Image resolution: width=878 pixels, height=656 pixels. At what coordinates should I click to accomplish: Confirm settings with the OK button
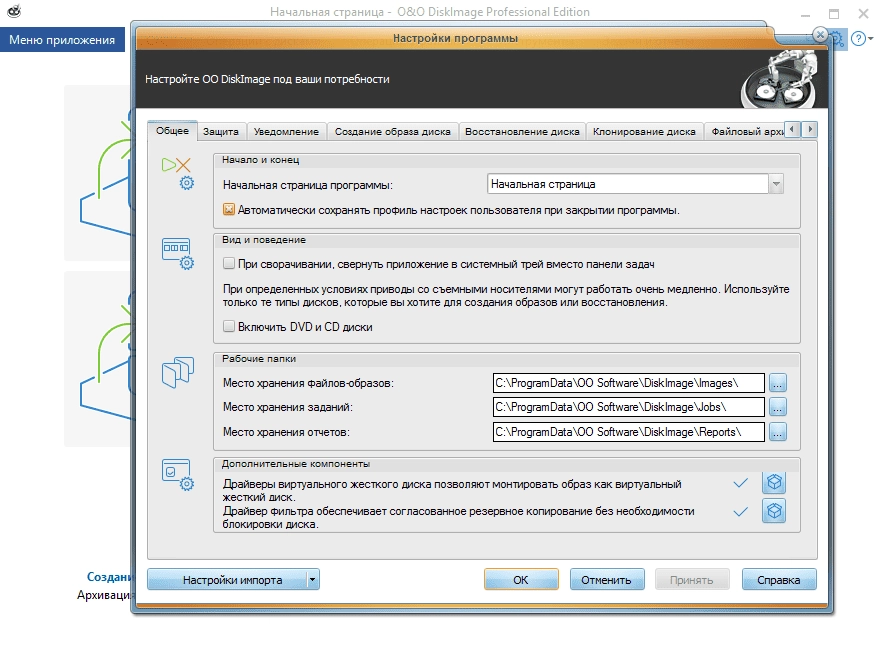pyautogui.click(x=521, y=579)
